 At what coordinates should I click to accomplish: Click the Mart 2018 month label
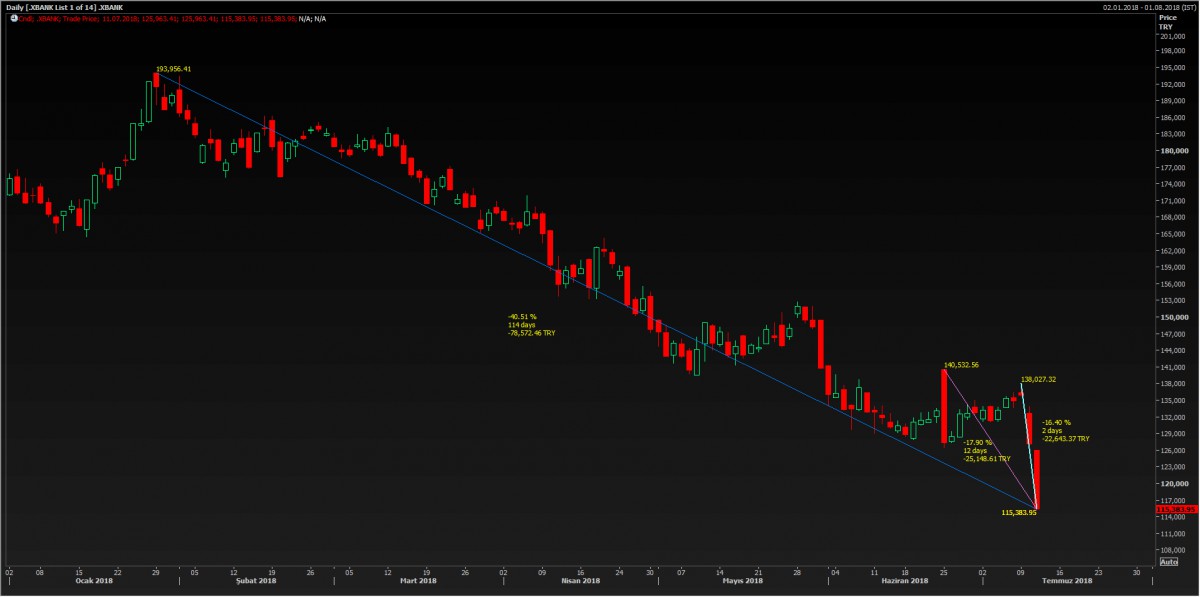pyautogui.click(x=418, y=581)
